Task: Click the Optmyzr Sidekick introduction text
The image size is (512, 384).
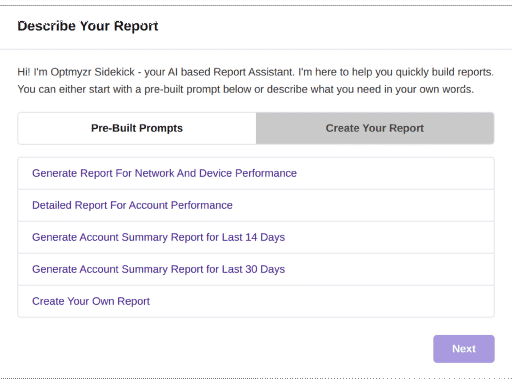Action: click(255, 81)
